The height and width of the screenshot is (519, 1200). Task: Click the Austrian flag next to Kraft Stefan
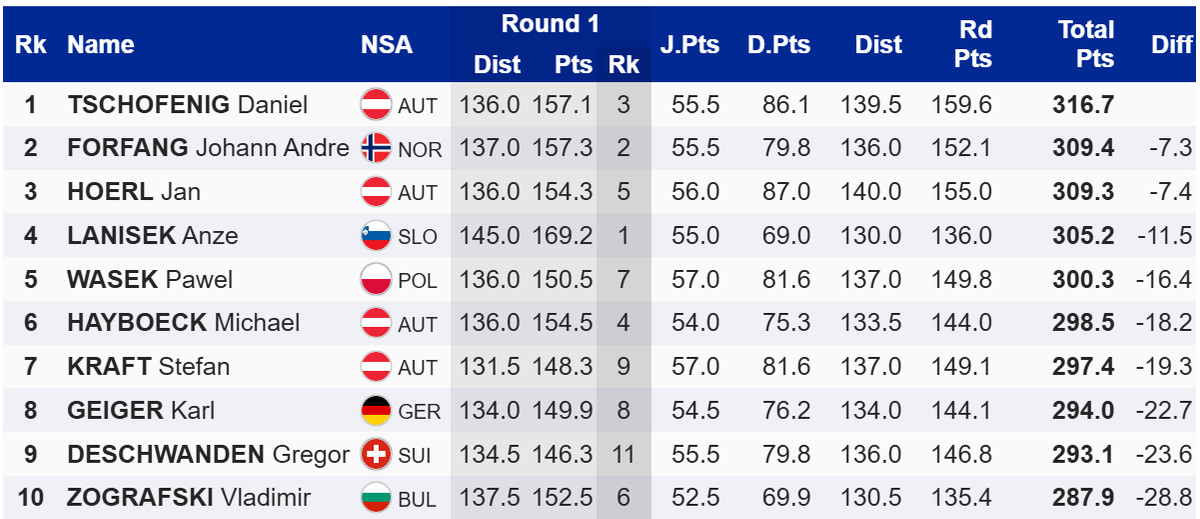coord(376,367)
